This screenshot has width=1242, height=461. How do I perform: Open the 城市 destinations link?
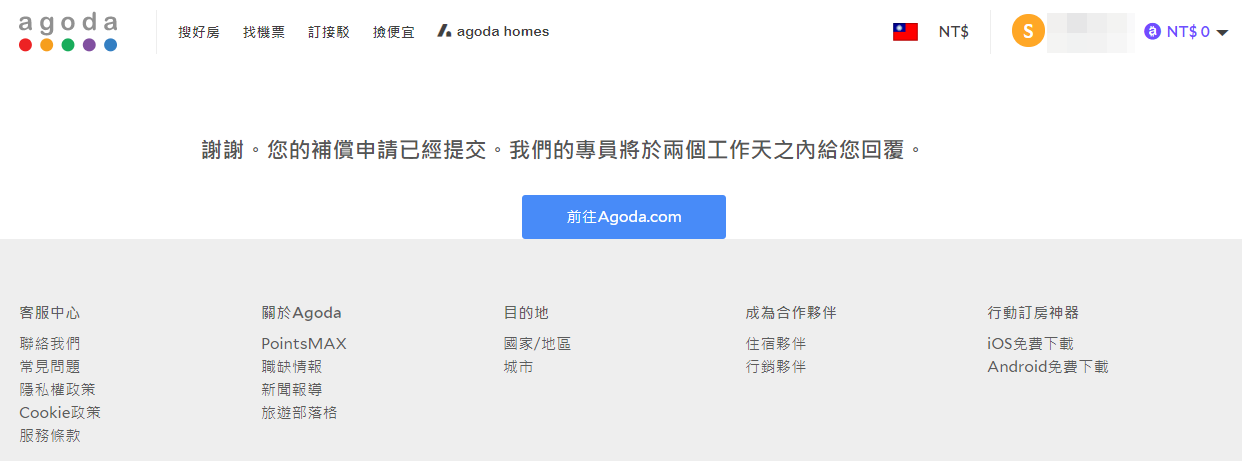click(518, 367)
